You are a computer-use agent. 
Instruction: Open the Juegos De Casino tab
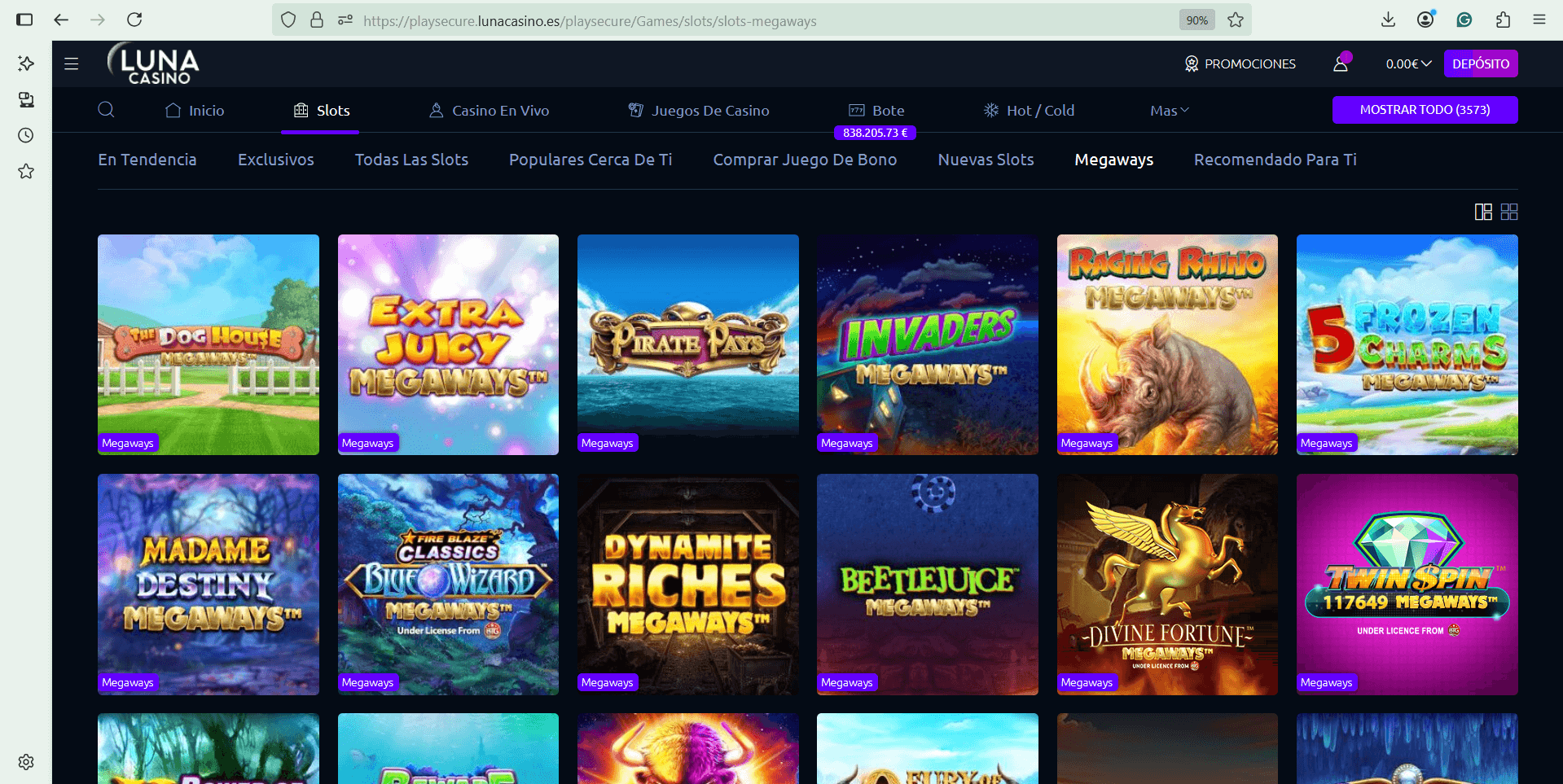698,111
